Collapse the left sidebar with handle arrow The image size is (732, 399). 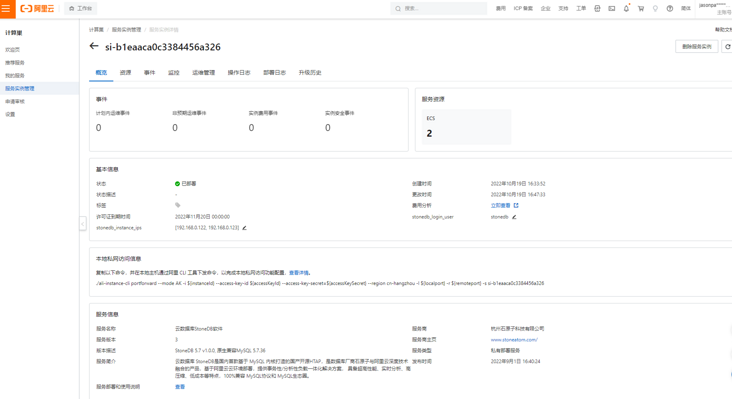click(83, 224)
